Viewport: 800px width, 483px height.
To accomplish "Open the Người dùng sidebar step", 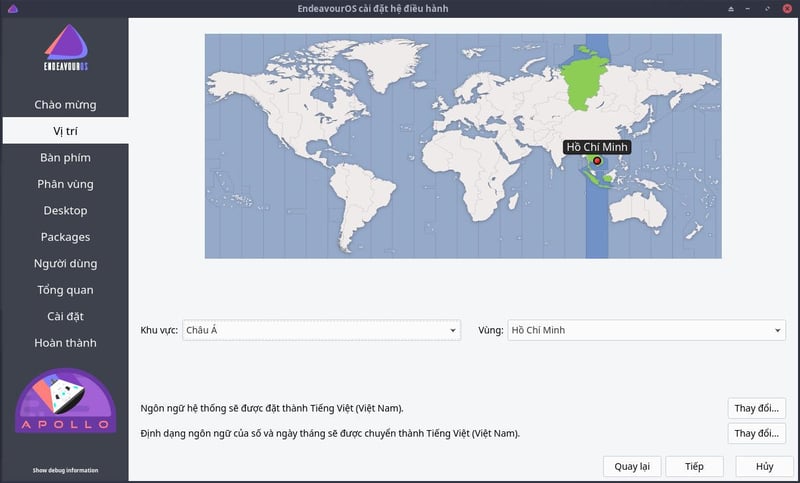I will [65, 264].
